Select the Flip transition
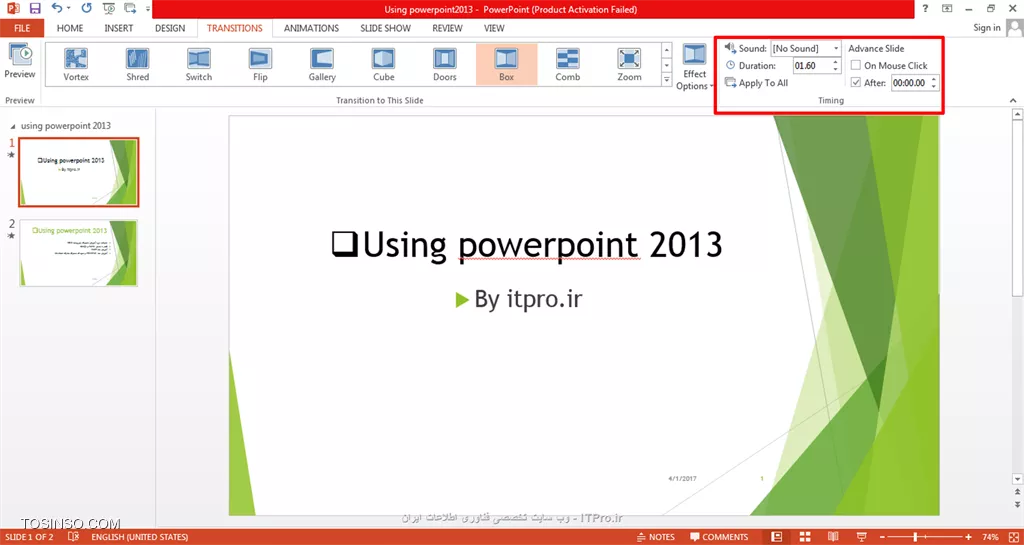Screen dimensions: 1024x545 260,64
